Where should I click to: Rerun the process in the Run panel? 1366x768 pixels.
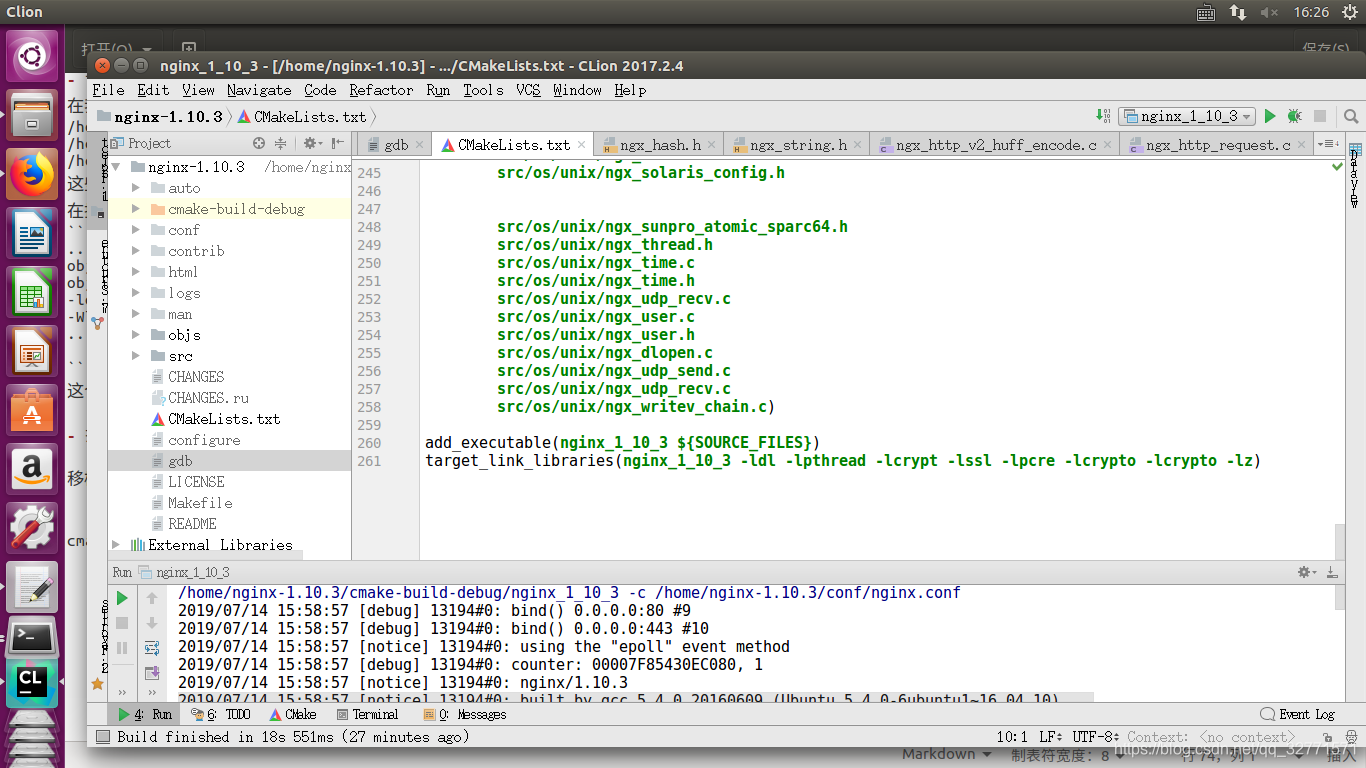[122, 598]
